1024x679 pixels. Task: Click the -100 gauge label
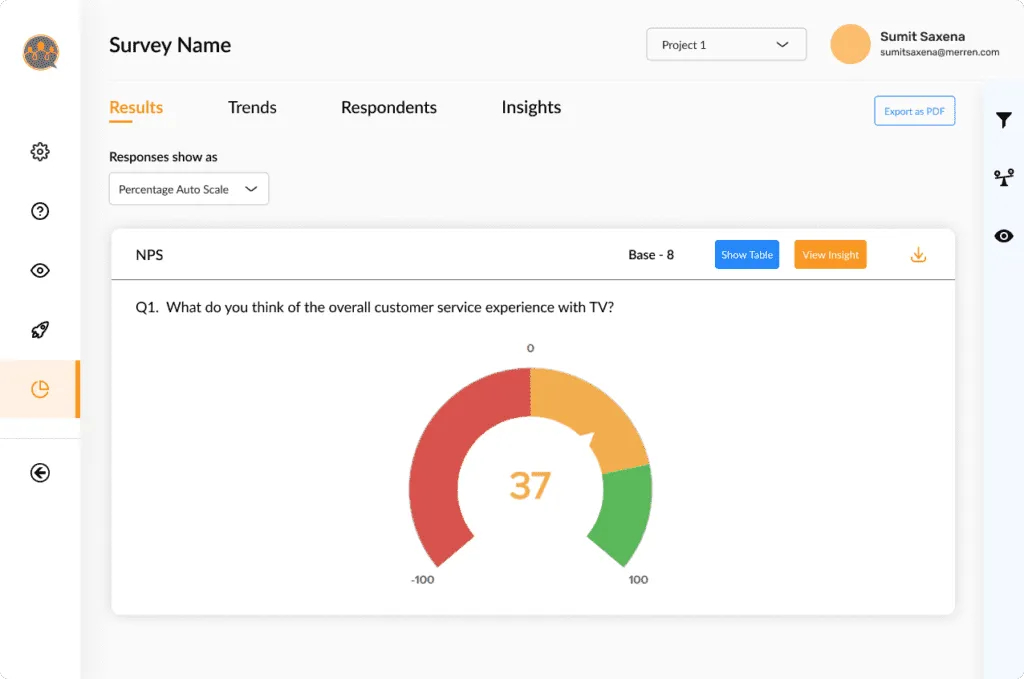click(423, 580)
